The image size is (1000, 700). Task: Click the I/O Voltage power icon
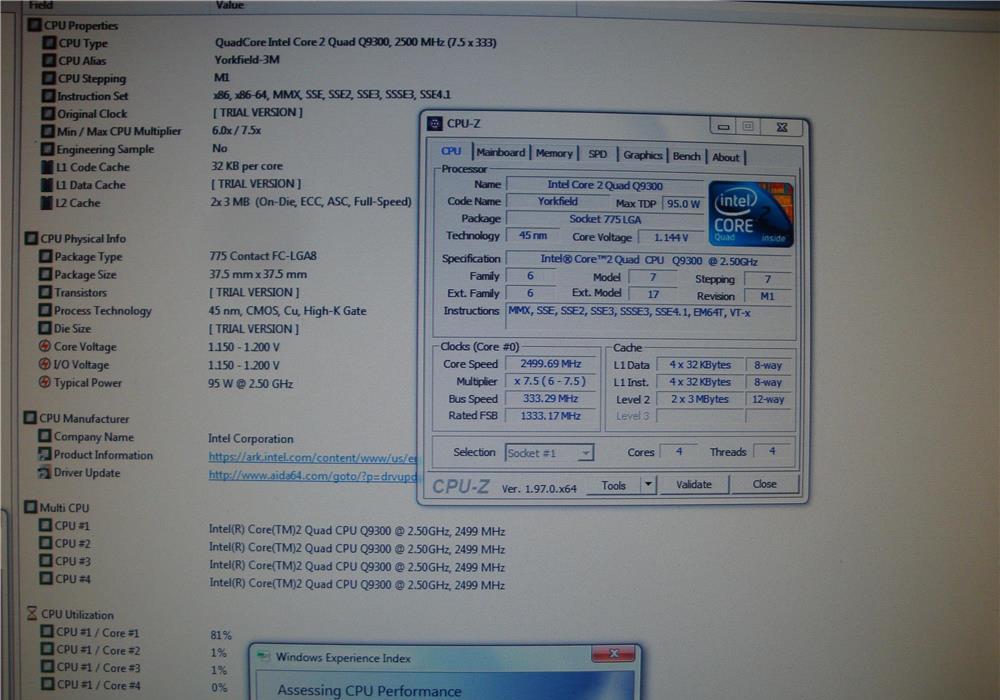point(45,364)
